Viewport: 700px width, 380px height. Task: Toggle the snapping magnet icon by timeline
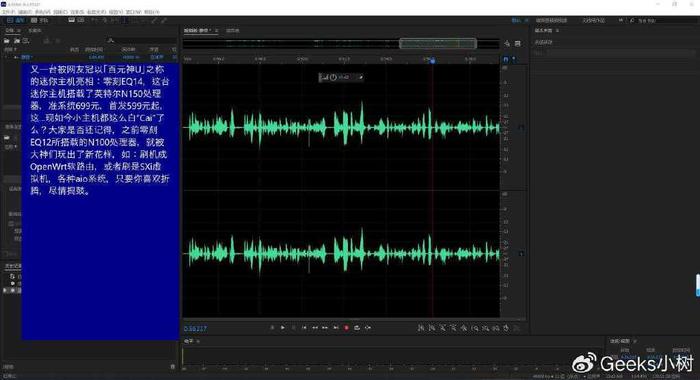point(505,59)
